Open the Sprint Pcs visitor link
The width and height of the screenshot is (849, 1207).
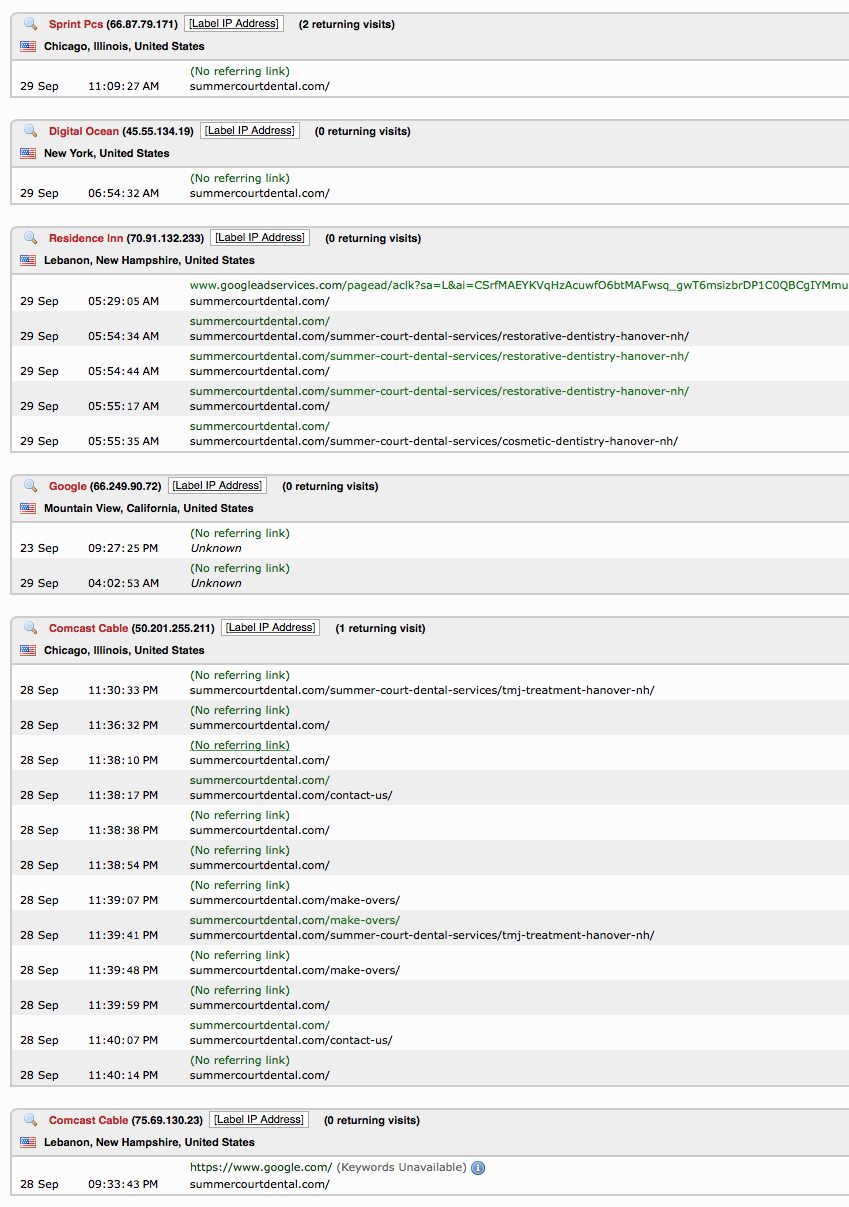[x=76, y=24]
